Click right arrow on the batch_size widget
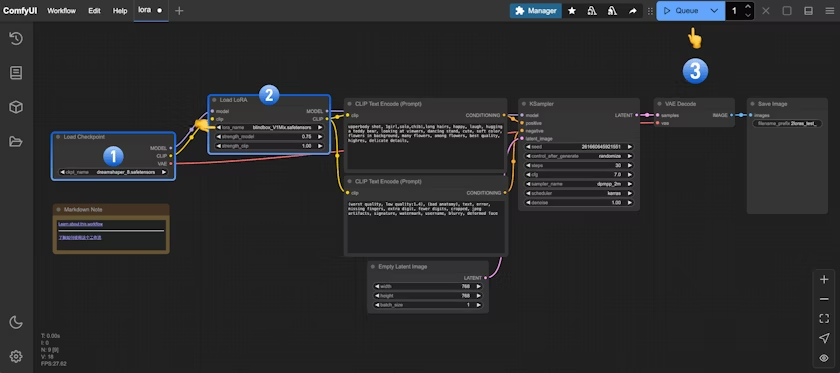Image resolution: width=840 pixels, height=373 pixels. (x=478, y=305)
